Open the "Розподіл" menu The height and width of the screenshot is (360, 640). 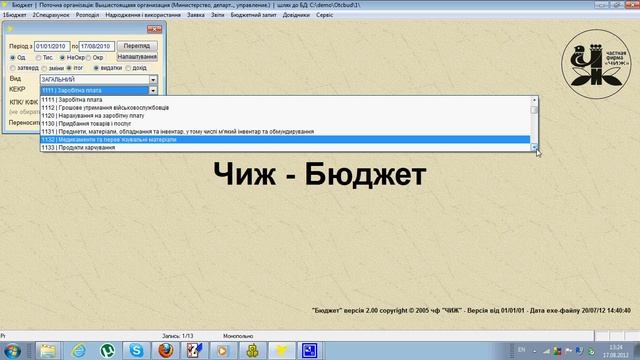coord(87,15)
